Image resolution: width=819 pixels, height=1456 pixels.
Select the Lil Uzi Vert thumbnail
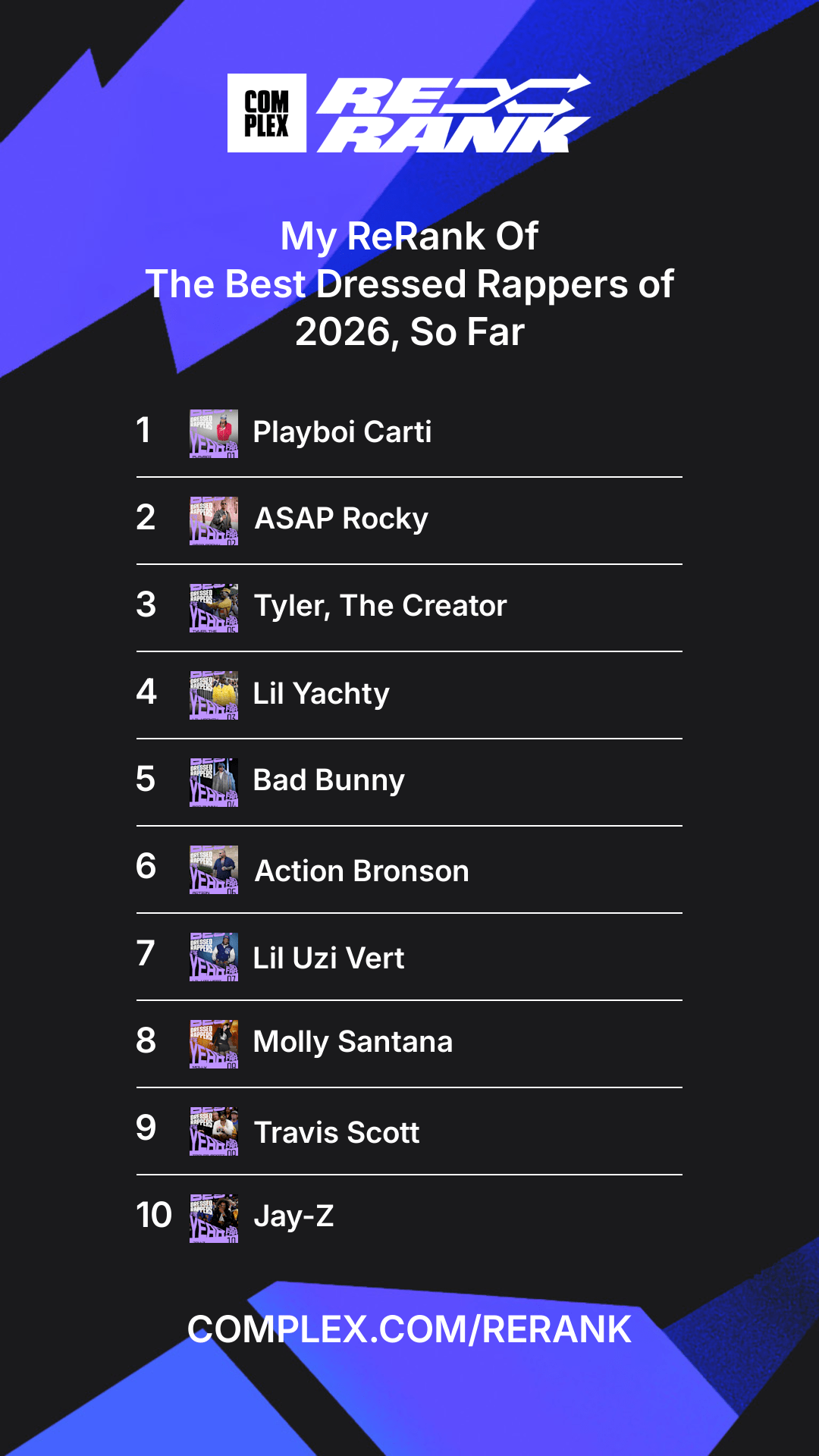(214, 957)
